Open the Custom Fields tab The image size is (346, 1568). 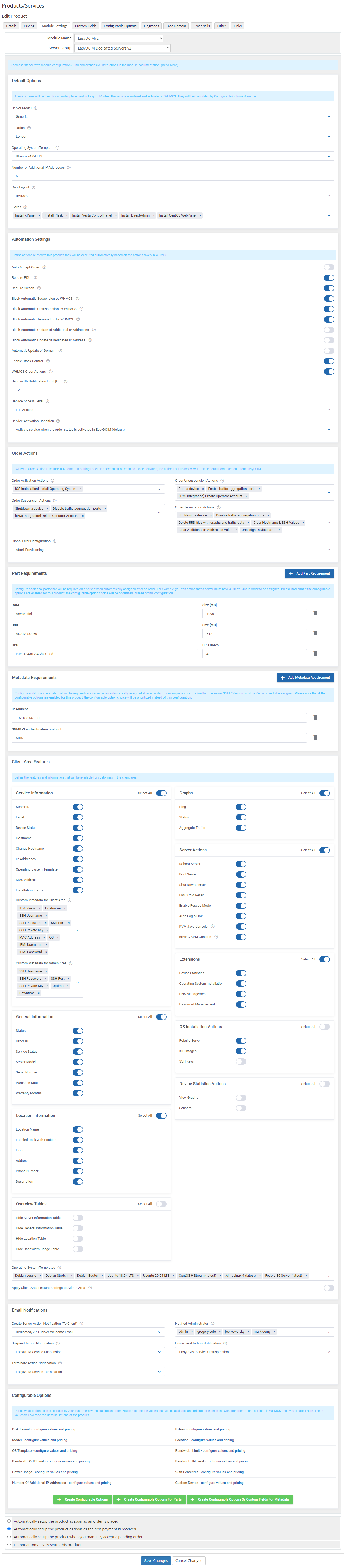[85, 26]
